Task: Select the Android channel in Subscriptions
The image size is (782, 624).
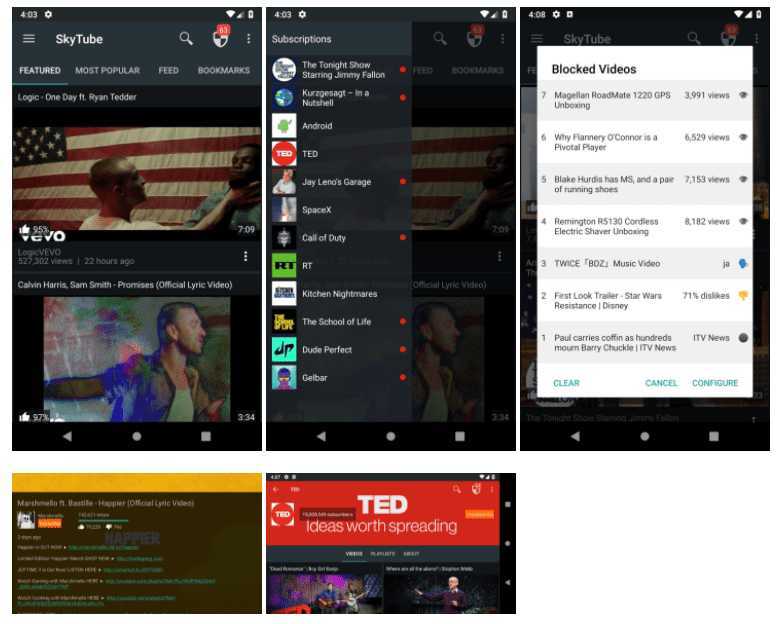Action: [339, 126]
